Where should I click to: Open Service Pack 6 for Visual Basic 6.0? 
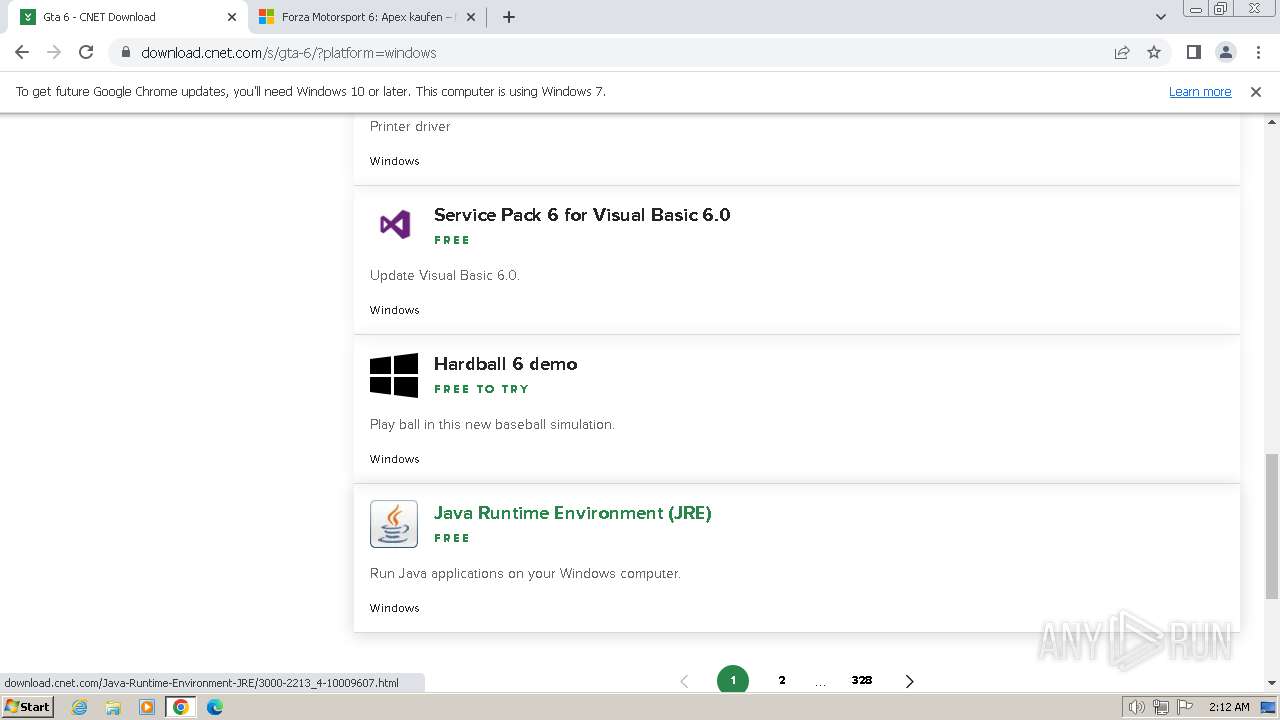click(582, 215)
